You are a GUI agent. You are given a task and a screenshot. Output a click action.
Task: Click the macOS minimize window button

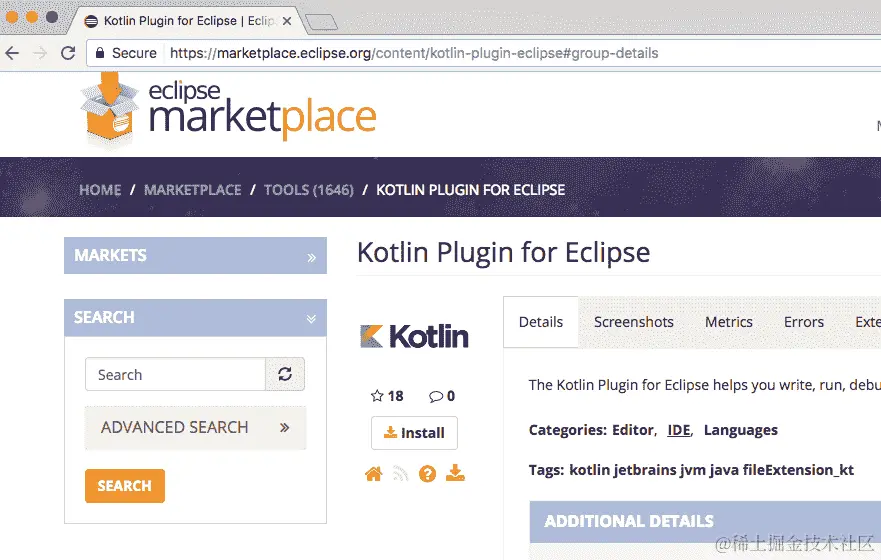(32, 17)
